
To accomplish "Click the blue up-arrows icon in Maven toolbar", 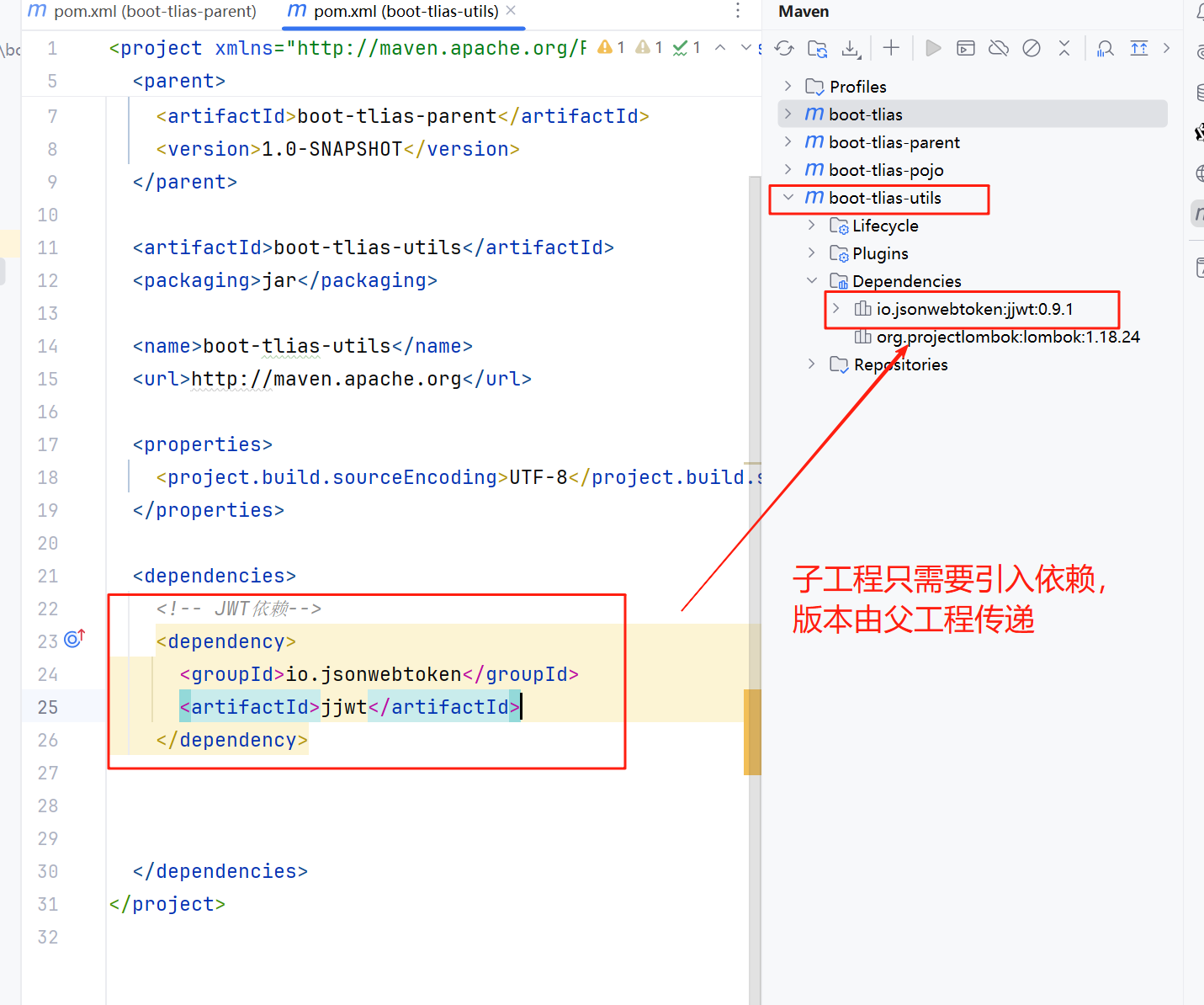I will click(x=1139, y=48).
